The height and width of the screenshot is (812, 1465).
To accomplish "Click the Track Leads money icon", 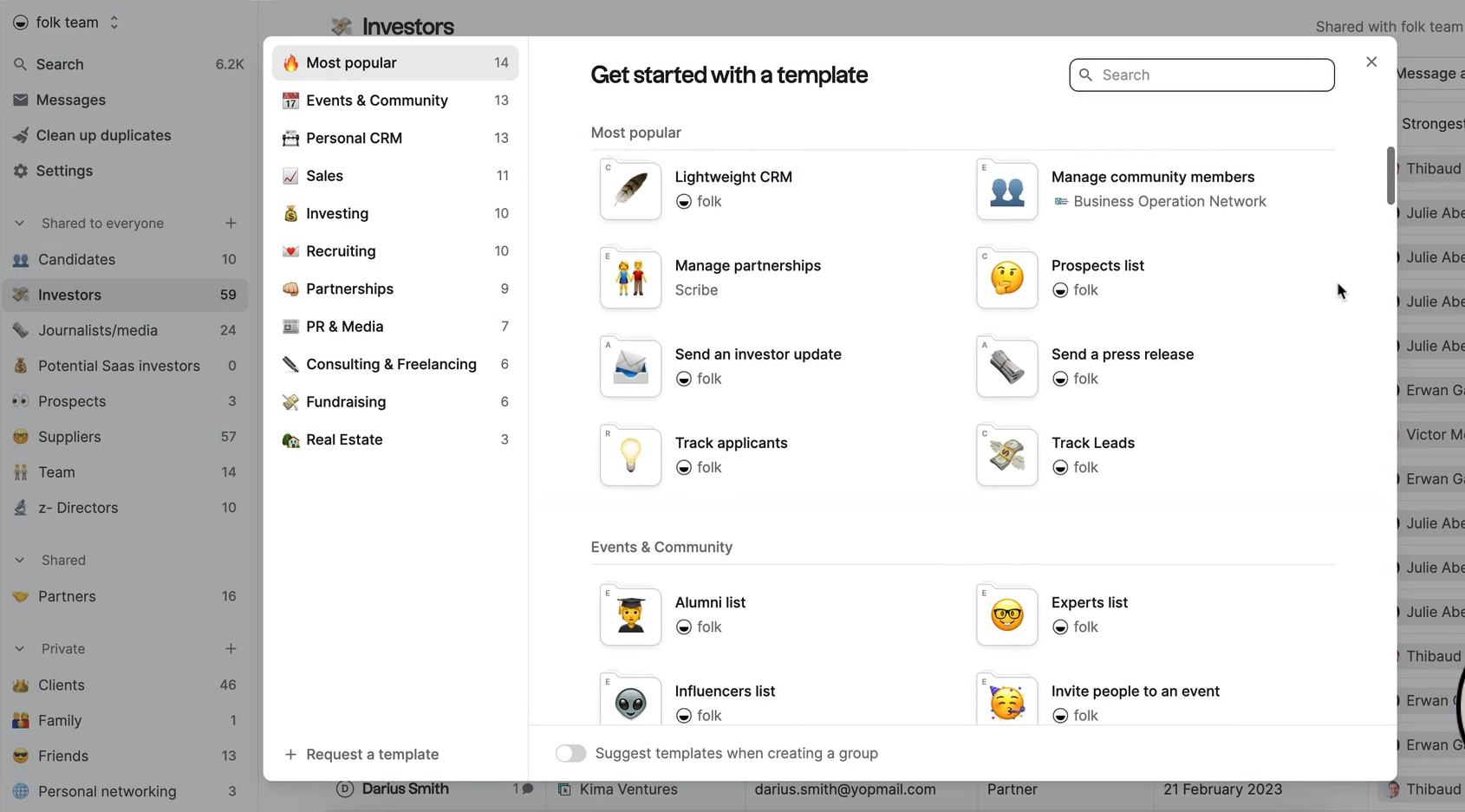I will (1006, 457).
